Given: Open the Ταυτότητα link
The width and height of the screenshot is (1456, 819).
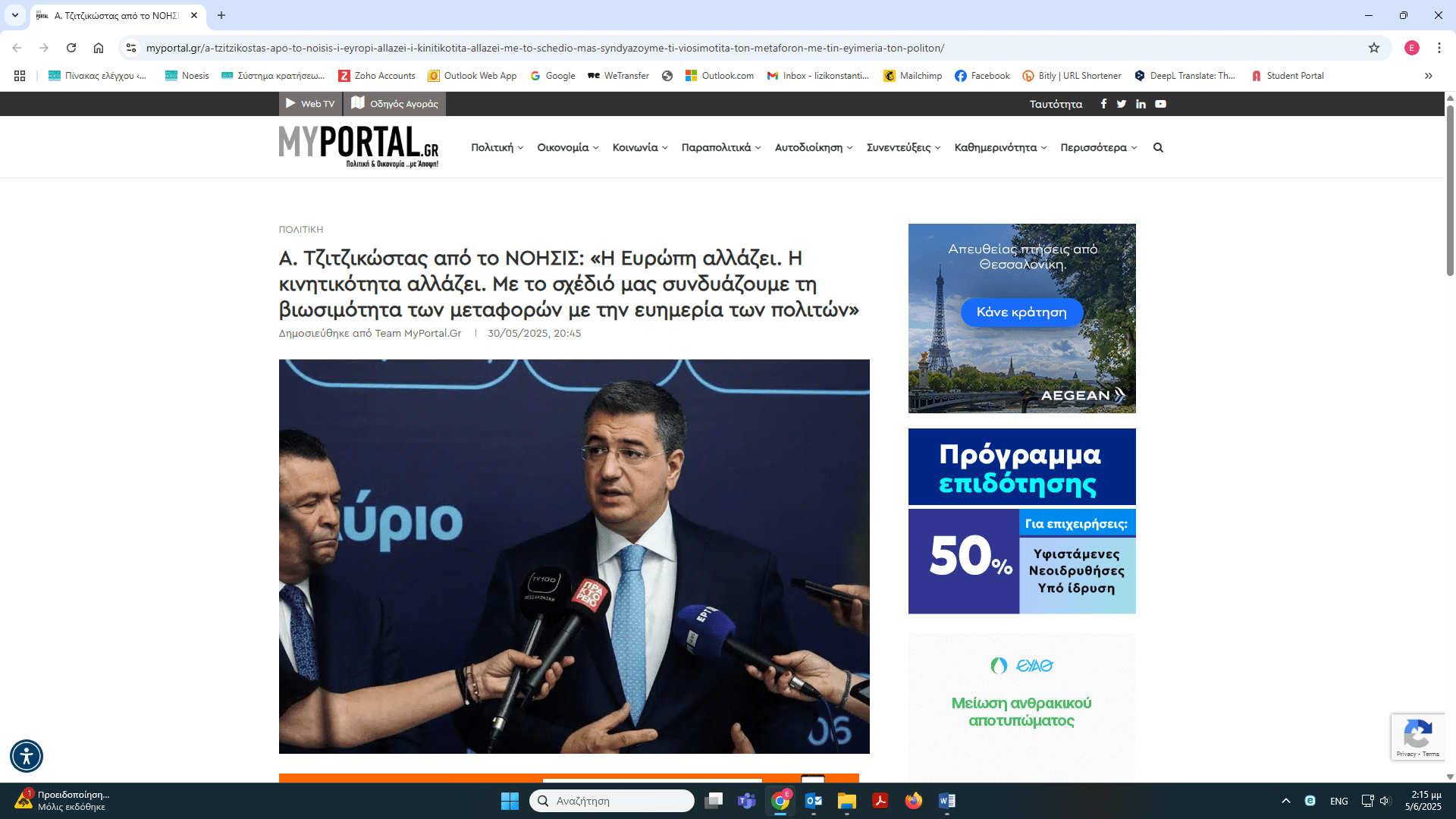Looking at the screenshot, I should pyautogui.click(x=1056, y=104).
